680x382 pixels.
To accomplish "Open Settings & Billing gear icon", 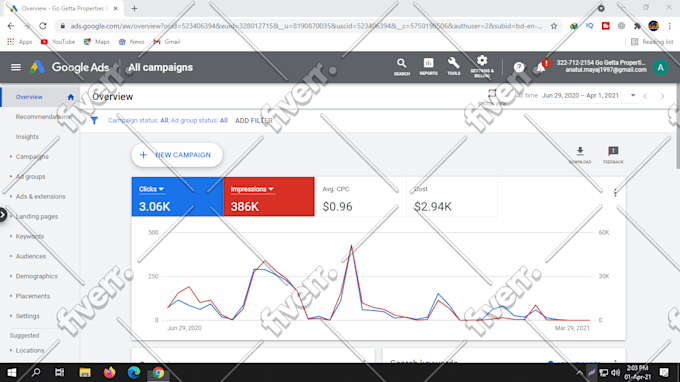I will (482, 66).
